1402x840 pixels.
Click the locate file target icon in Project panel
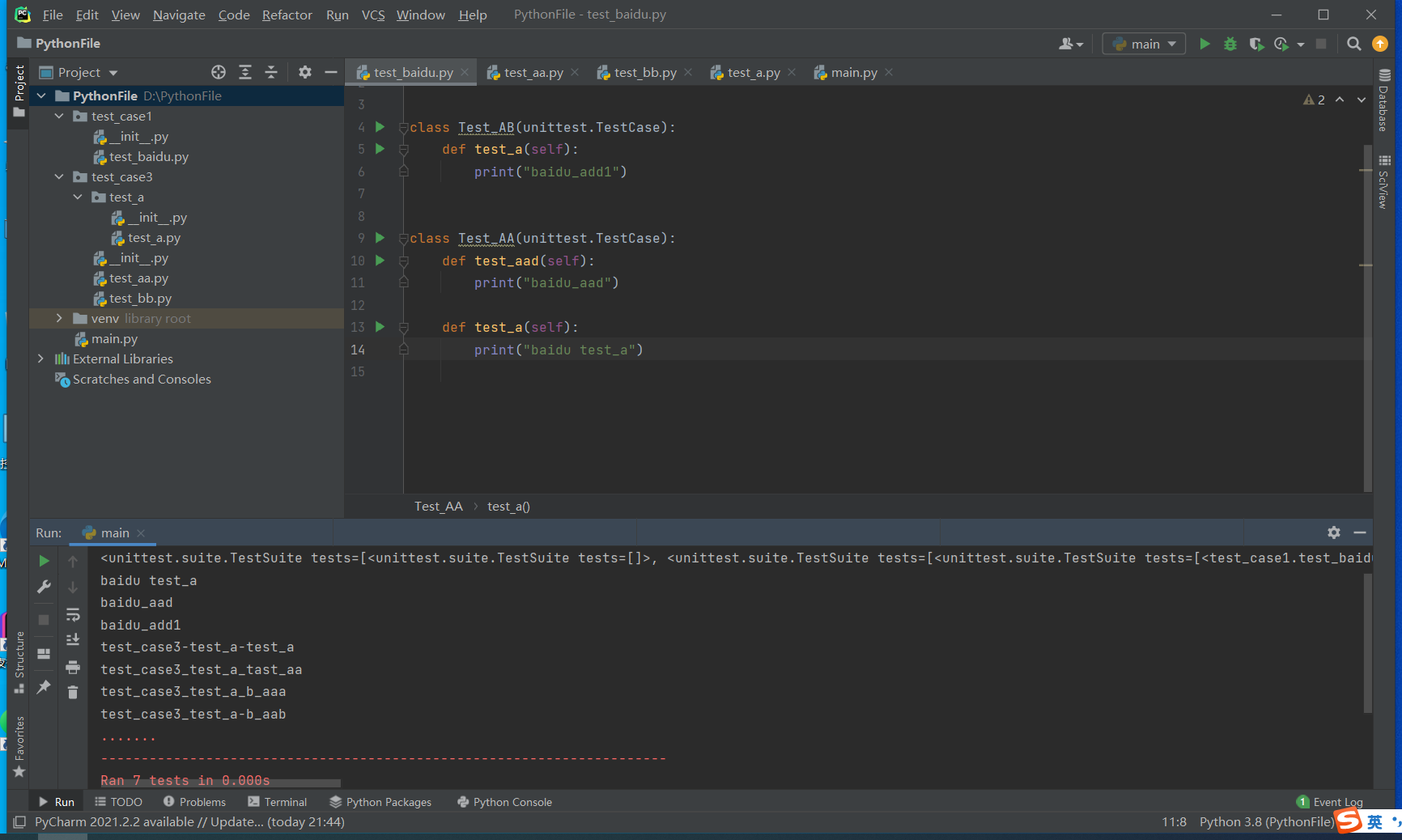coord(219,72)
